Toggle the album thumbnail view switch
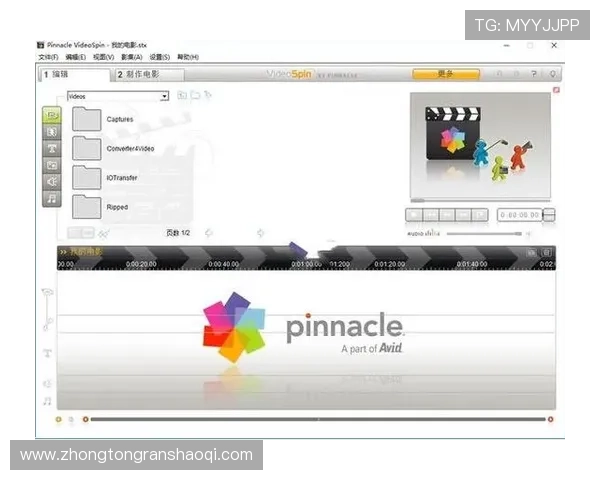Viewport: 600px width, 480px height. click(87, 233)
